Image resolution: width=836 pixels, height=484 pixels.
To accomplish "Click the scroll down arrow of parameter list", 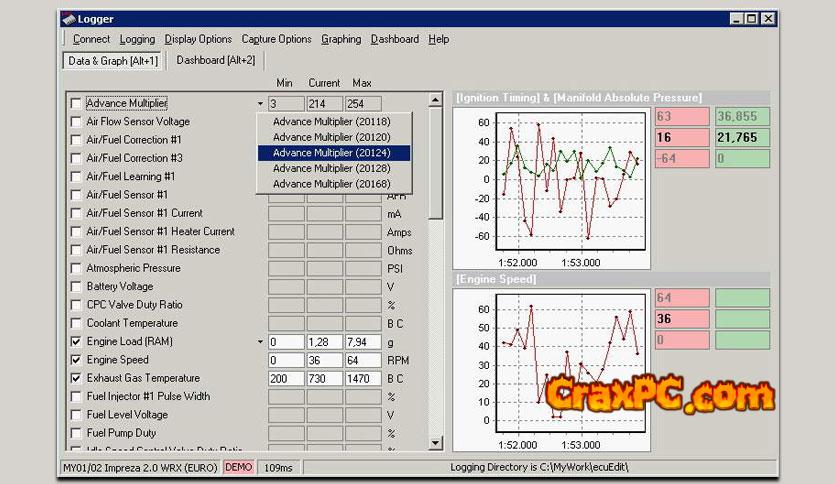I will pyautogui.click(x=435, y=443).
